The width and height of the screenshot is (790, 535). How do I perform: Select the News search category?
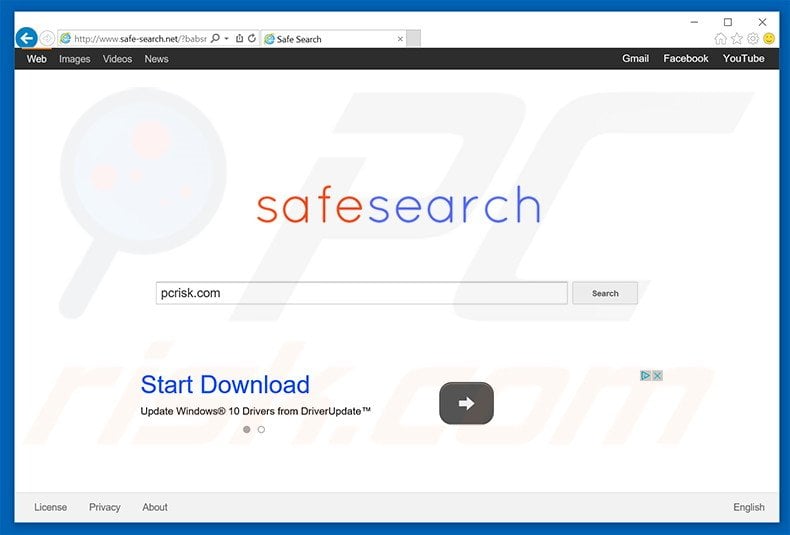[156, 59]
